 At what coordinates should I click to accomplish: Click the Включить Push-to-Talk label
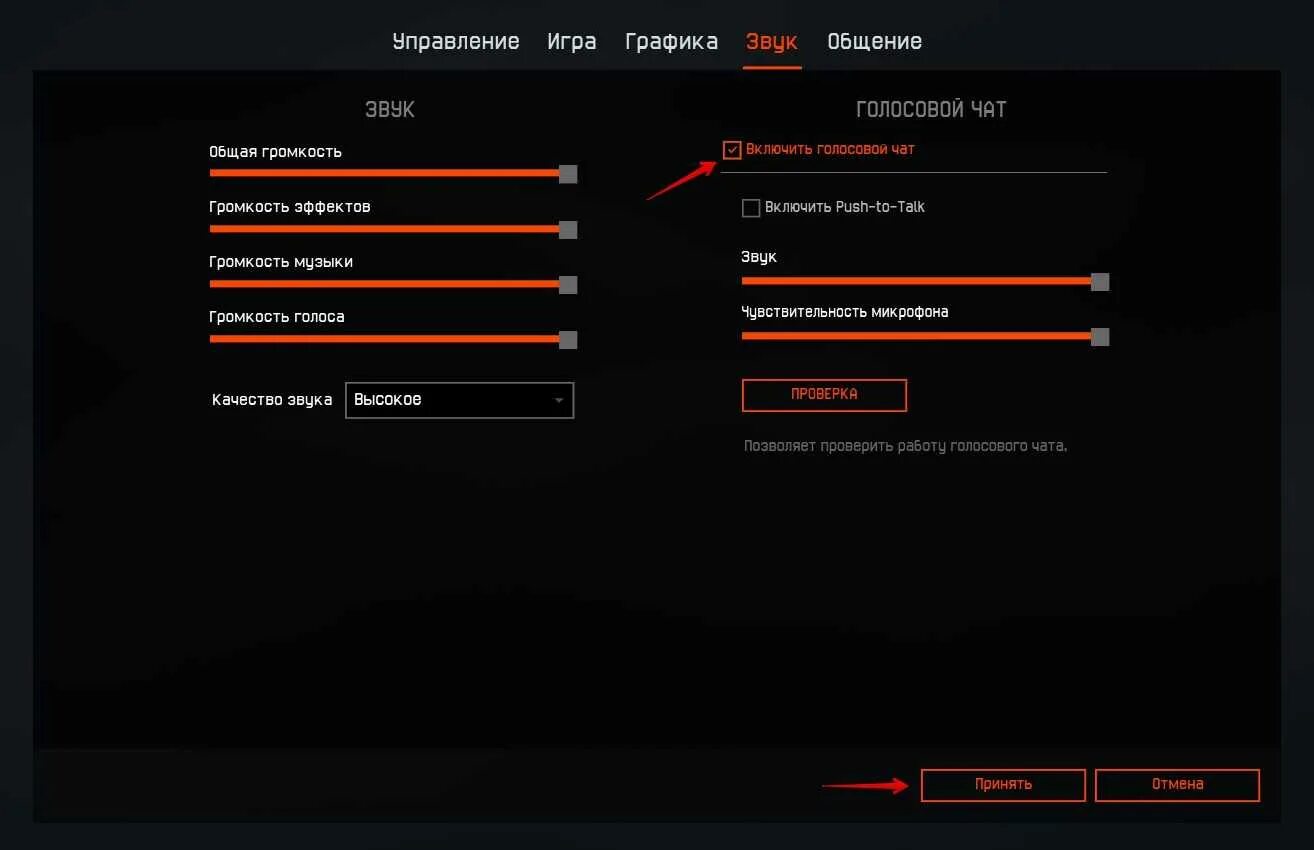coord(845,207)
